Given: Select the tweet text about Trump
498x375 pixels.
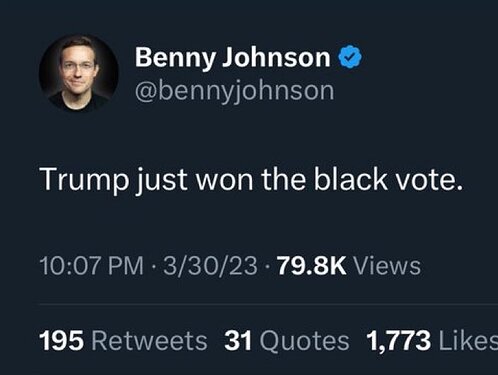Looking at the screenshot, I should pos(252,180).
